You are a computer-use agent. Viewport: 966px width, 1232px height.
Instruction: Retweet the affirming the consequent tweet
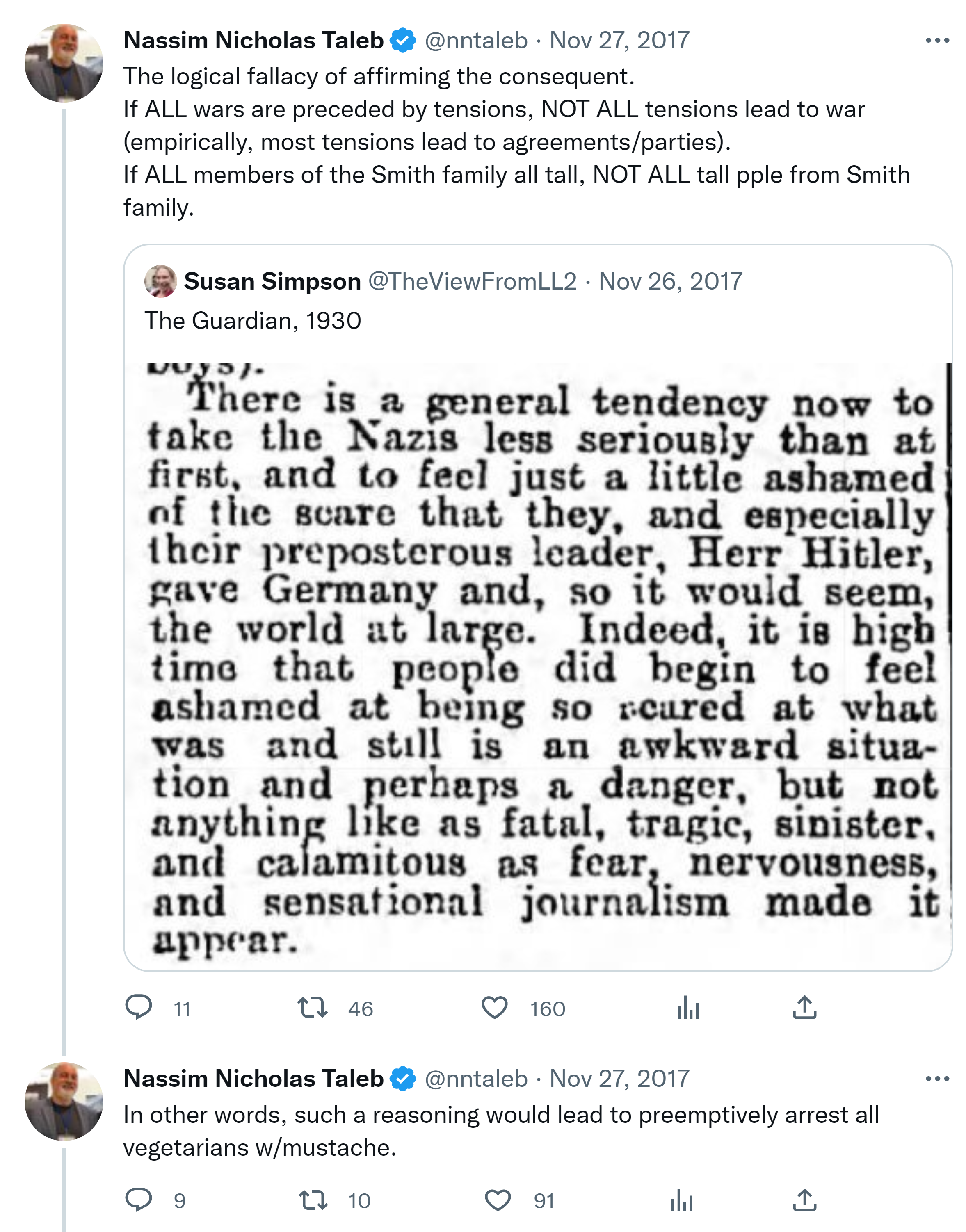[313, 1008]
